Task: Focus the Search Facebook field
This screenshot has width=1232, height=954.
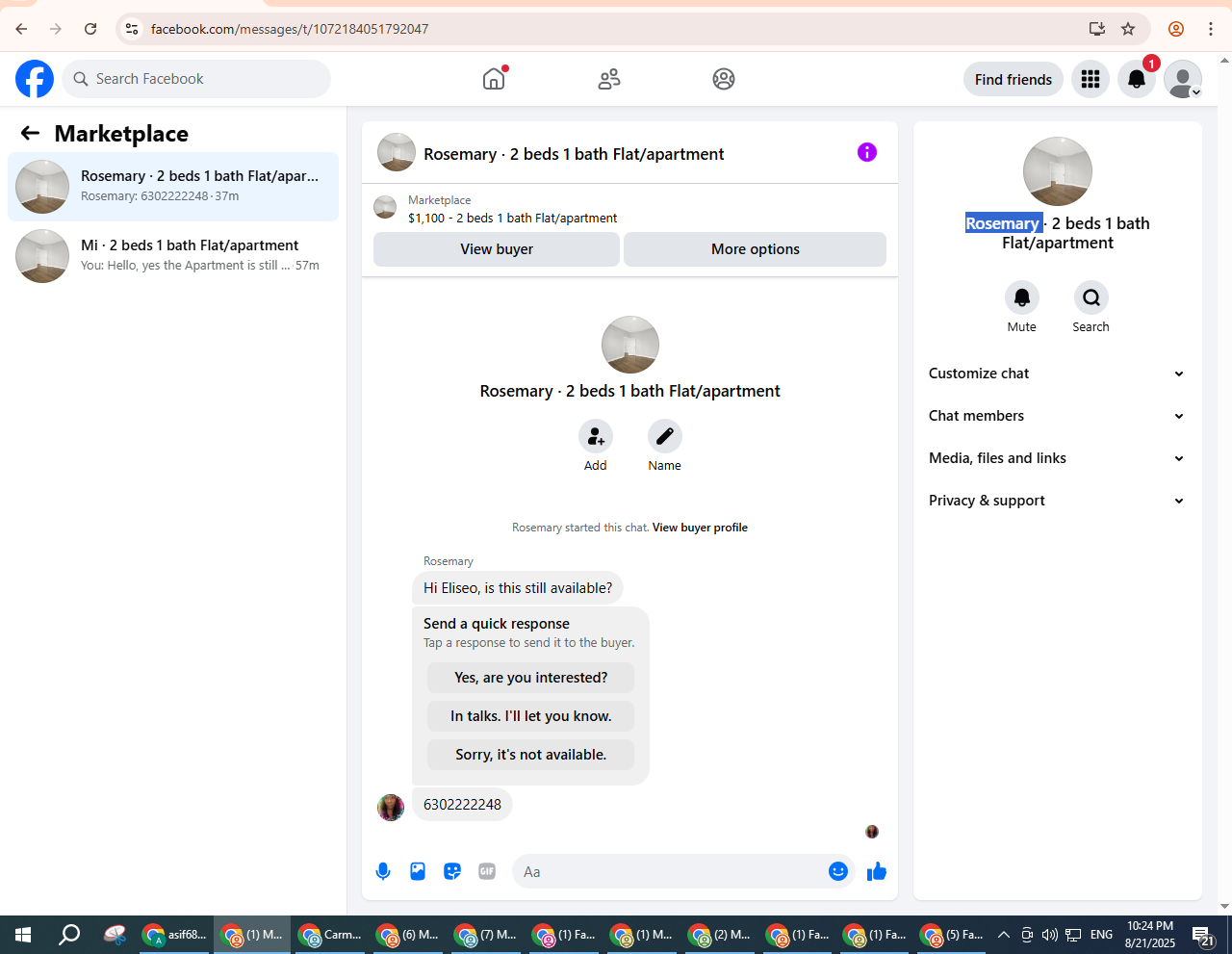Action: (196, 79)
